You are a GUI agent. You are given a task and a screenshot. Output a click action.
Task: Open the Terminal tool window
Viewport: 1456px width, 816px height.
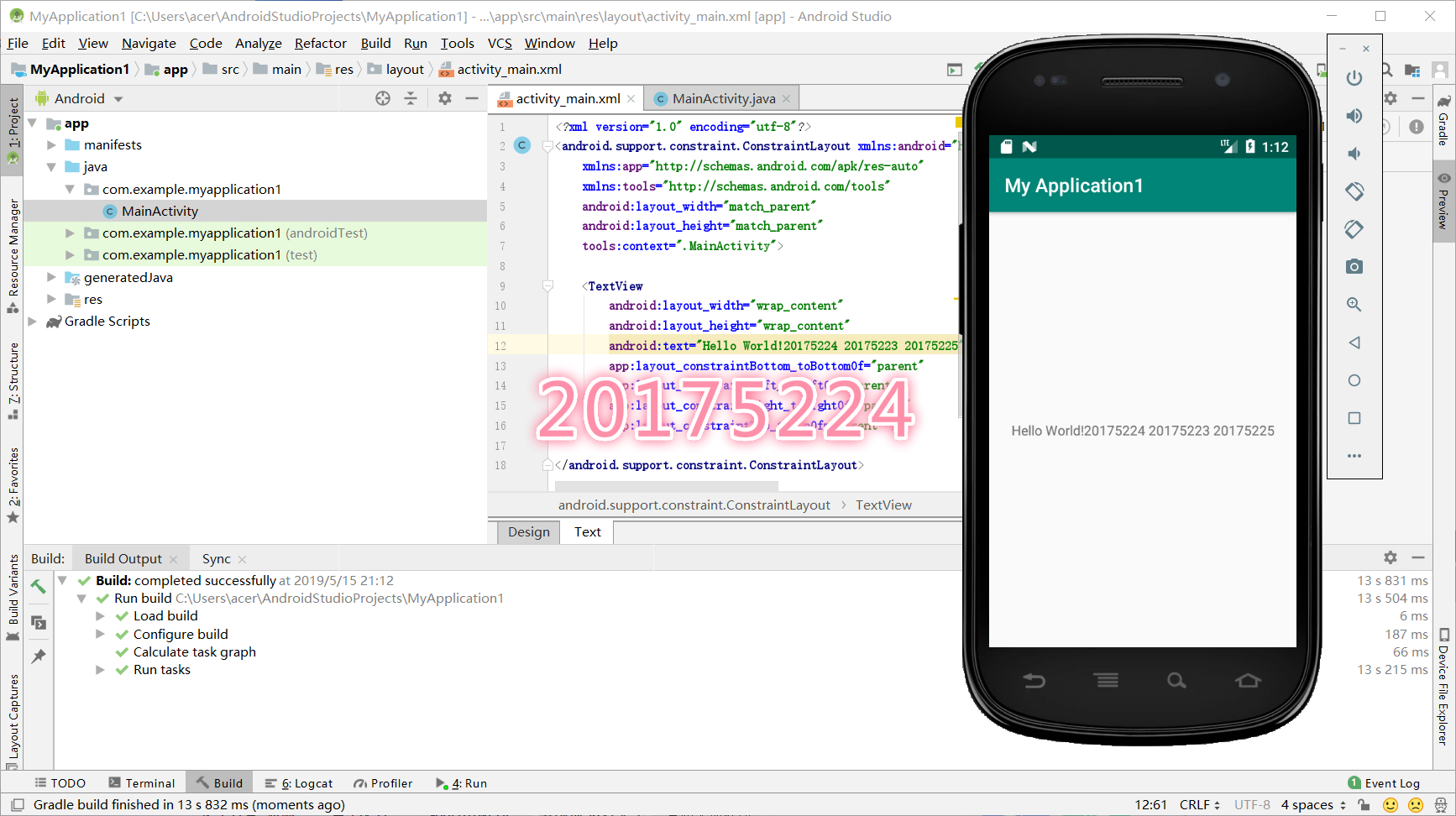[141, 783]
